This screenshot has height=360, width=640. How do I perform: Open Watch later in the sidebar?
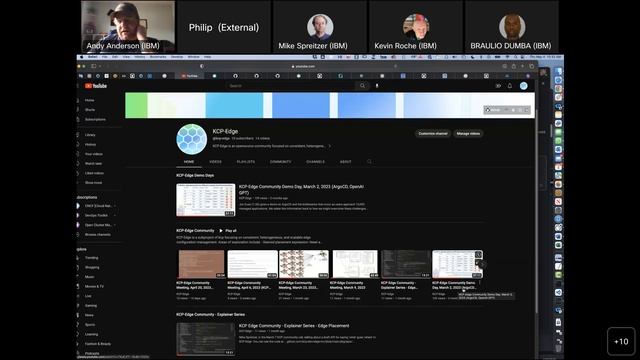click(93, 163)
